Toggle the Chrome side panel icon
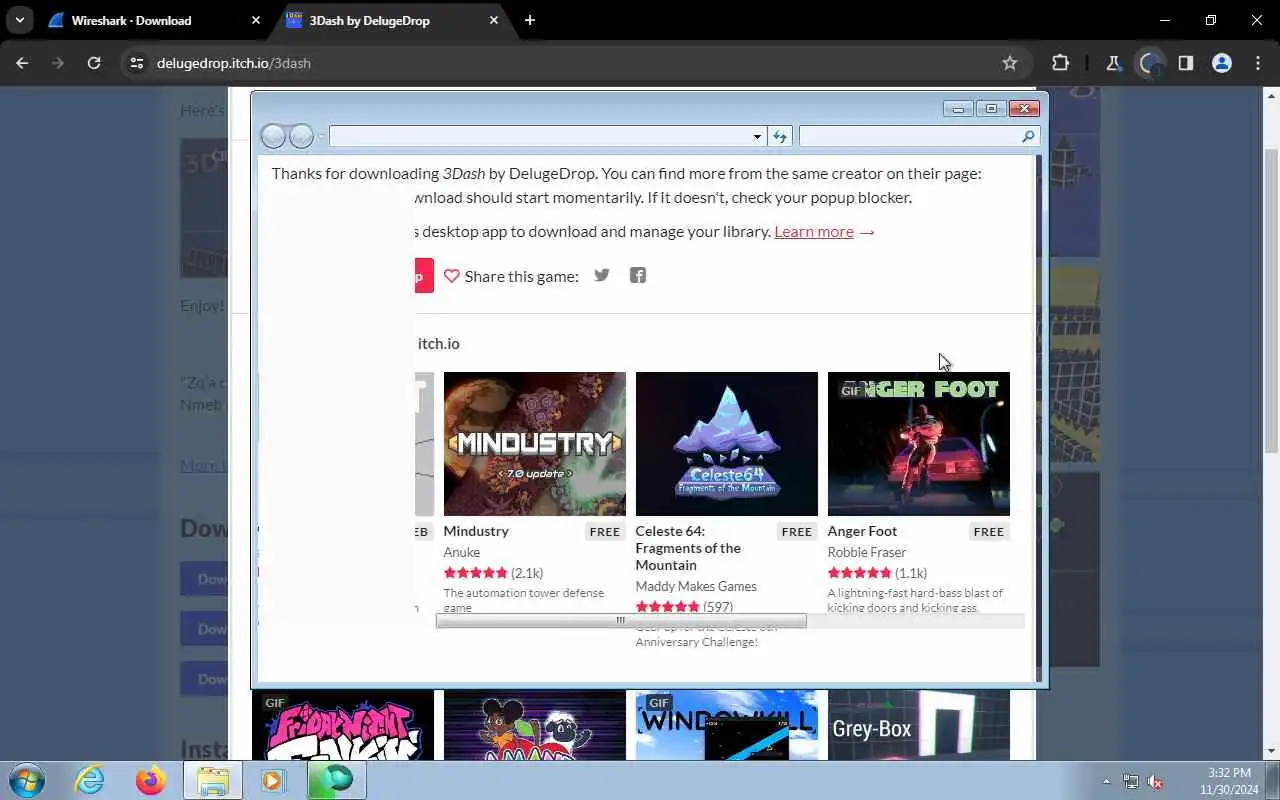Viewport: 1280px width, 800px height. [1186, 63]
